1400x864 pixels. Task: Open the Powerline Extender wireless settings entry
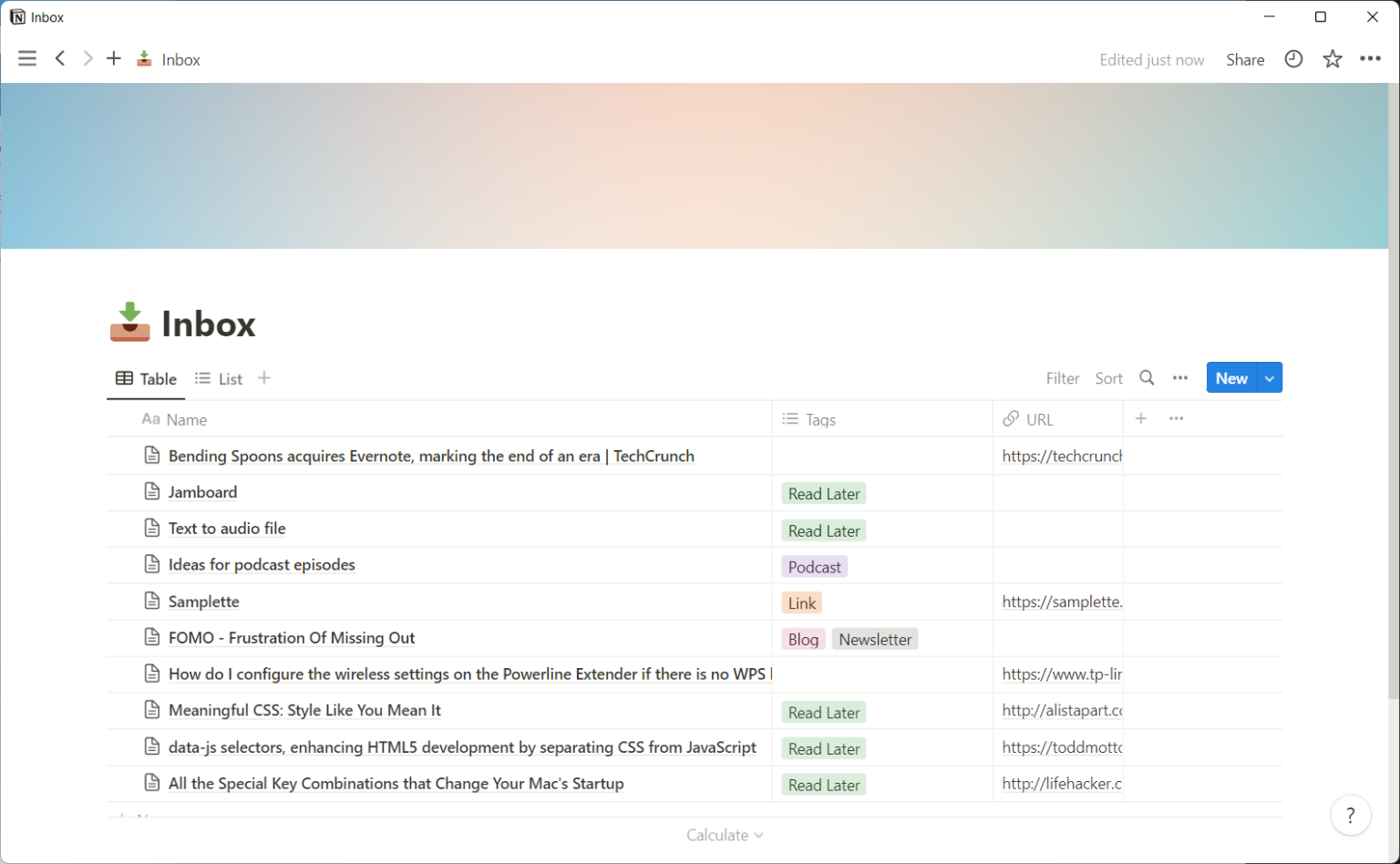click(x=469, y=674)
